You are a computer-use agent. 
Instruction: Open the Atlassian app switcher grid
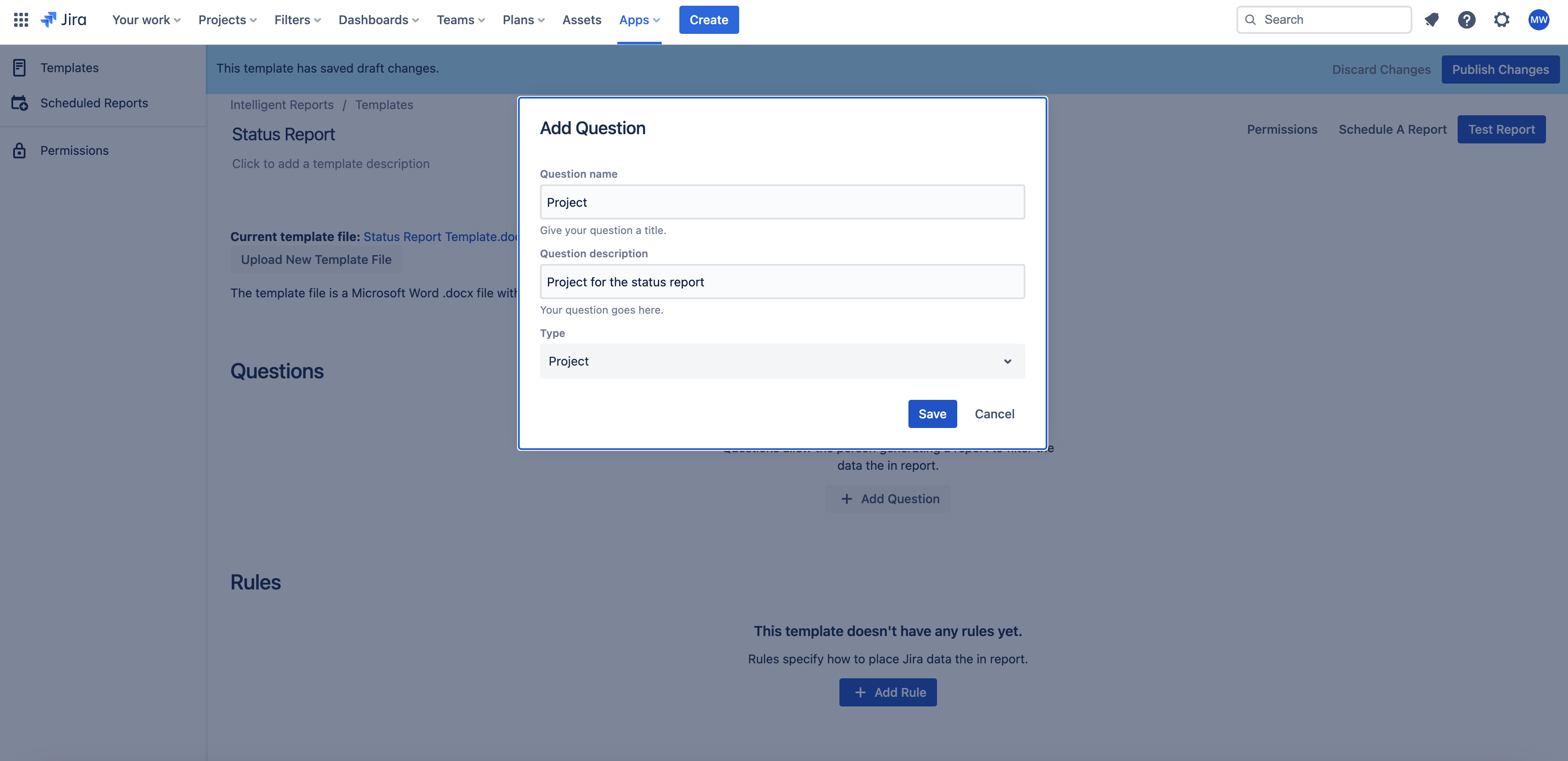point(20,19)
